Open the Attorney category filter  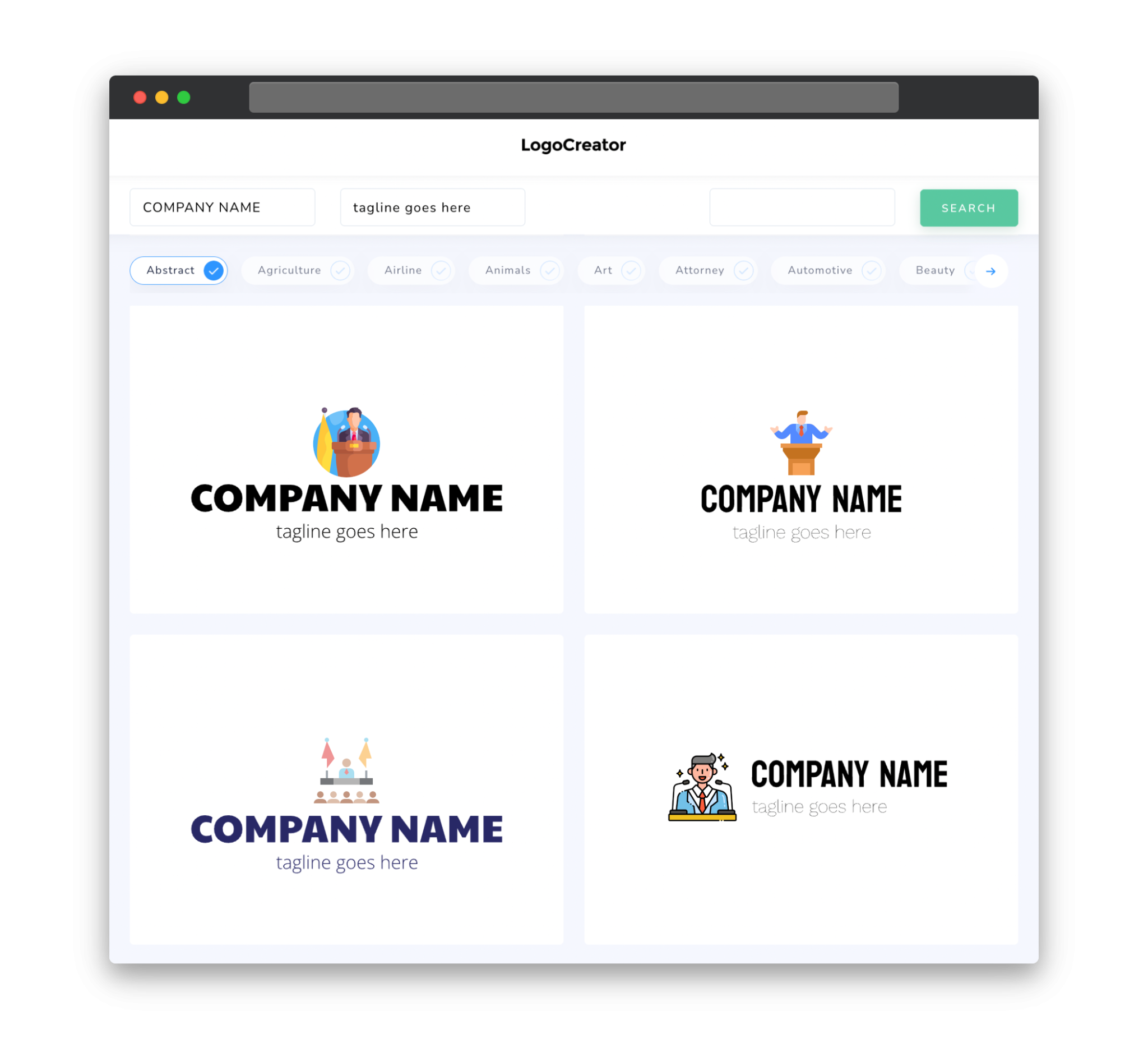click(710, 270)
